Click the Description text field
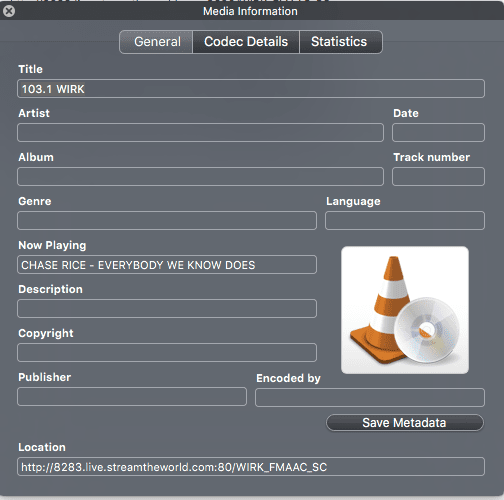The height and width of the screenshot is (500, 504). (x=167, y=309)
